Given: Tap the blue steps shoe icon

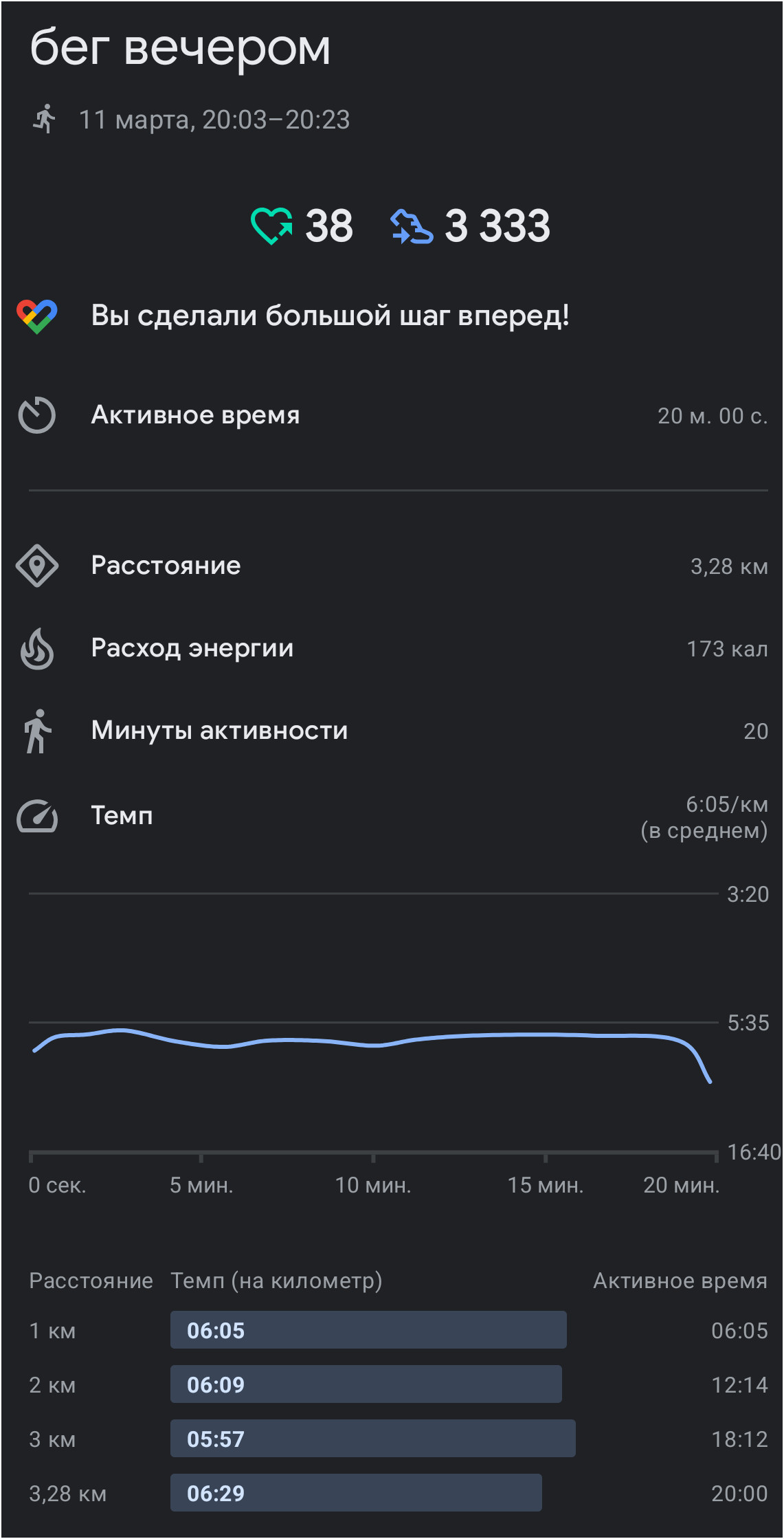Looking at the screenshot, I should point(412,226).
